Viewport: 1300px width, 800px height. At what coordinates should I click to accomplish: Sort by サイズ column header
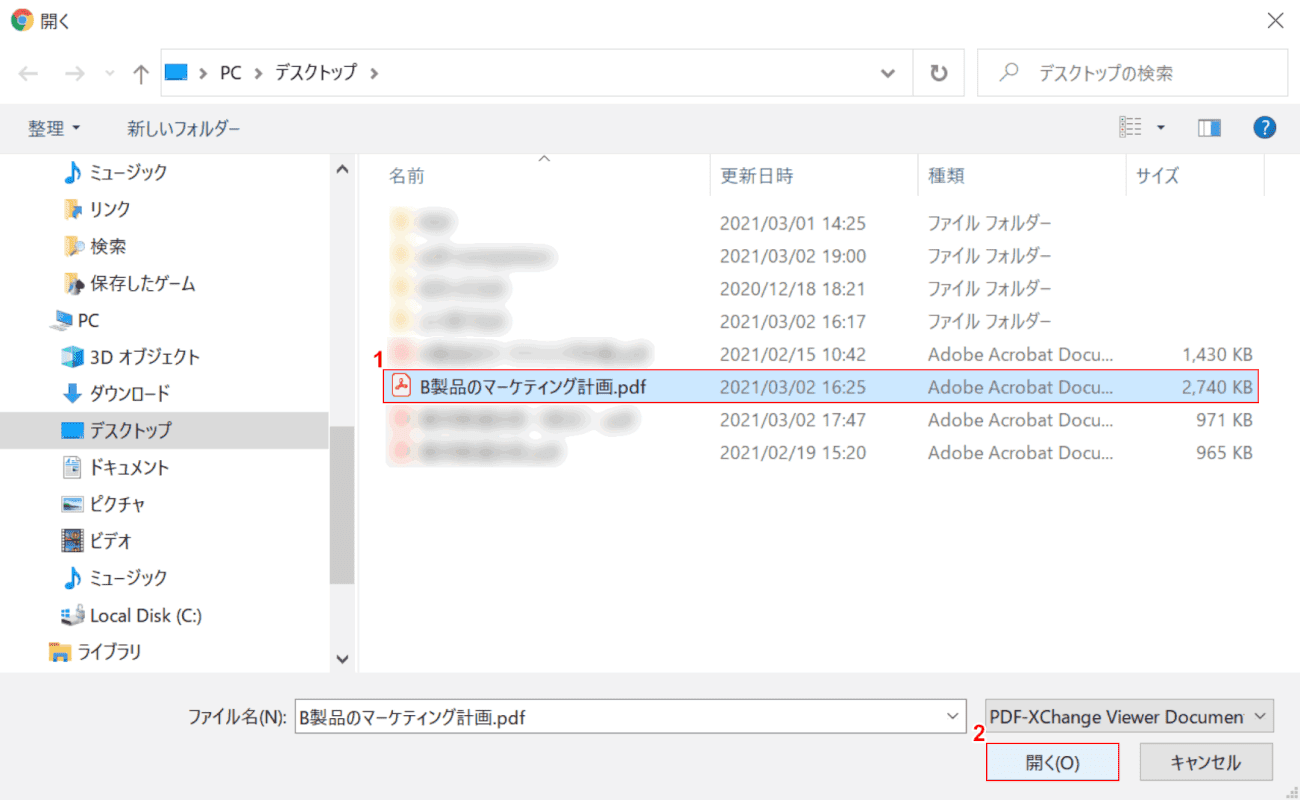1157,176
